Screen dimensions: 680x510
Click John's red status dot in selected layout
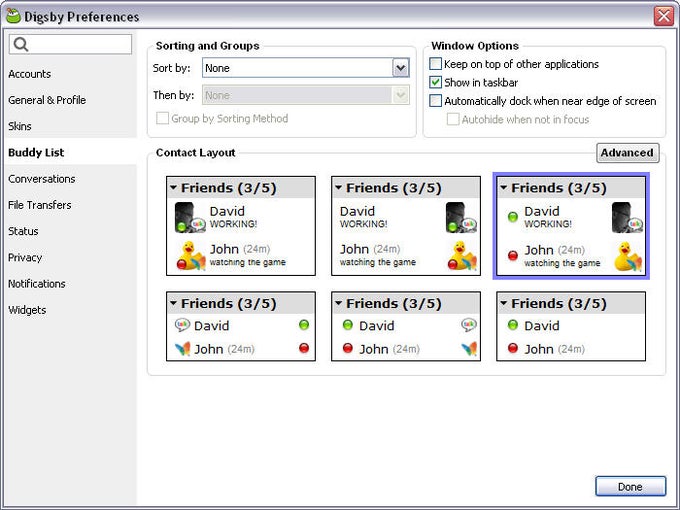pos(513,255)
